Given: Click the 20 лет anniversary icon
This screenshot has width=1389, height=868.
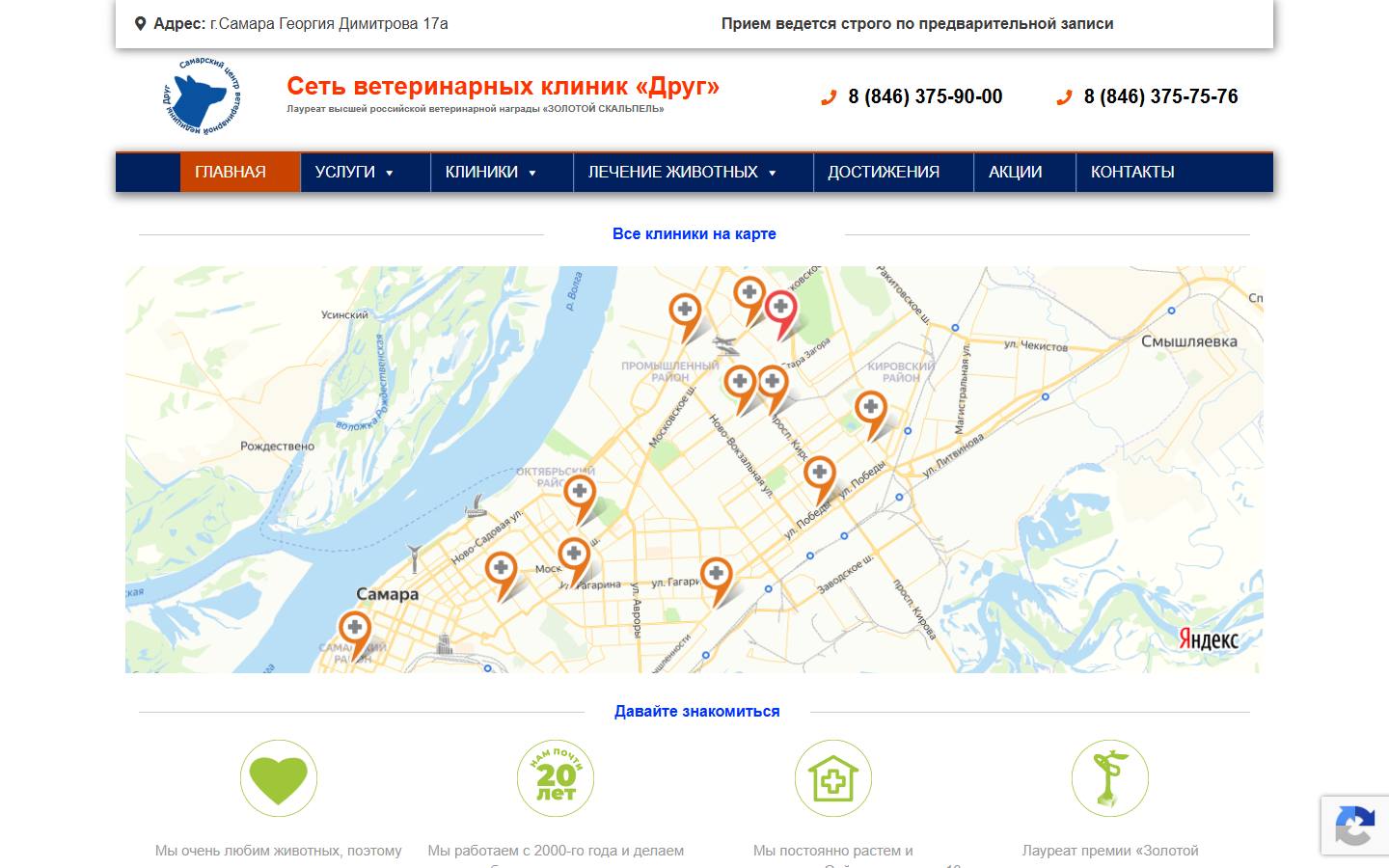Looking at the screenshot, I should pyautogui.click(x=556, y=778).
